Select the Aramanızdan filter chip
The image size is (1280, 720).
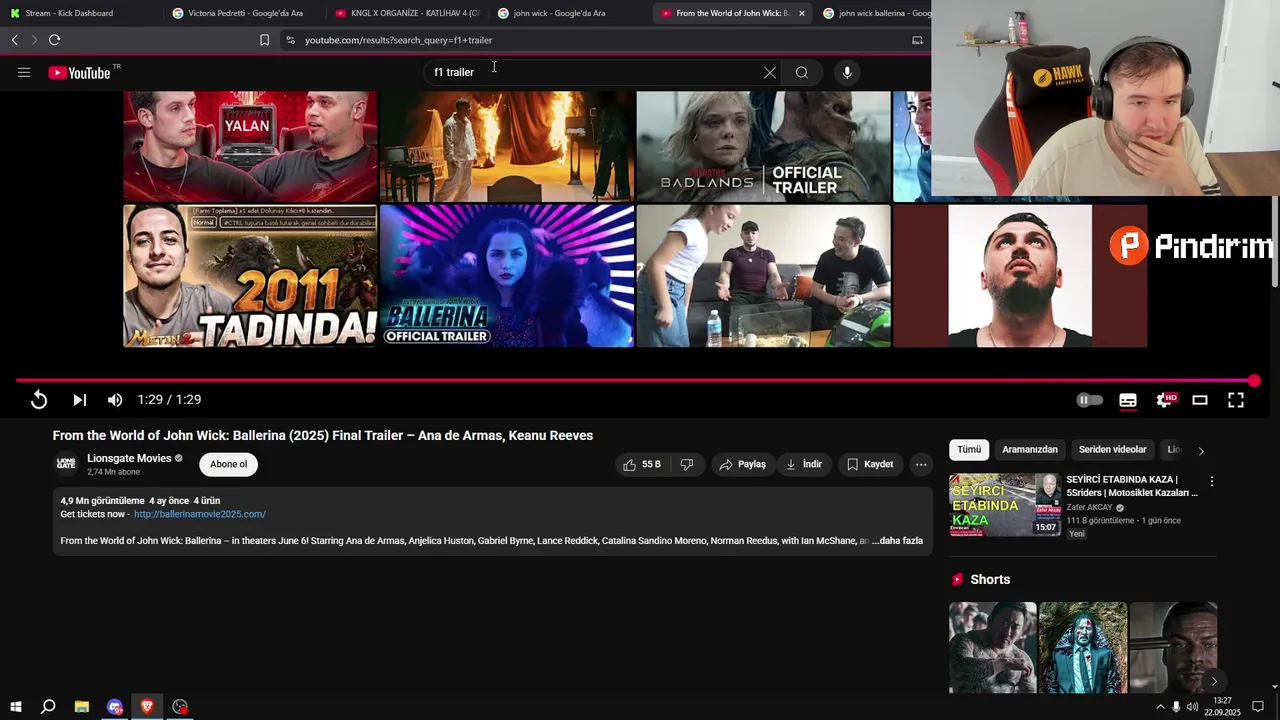point(1030,450)
